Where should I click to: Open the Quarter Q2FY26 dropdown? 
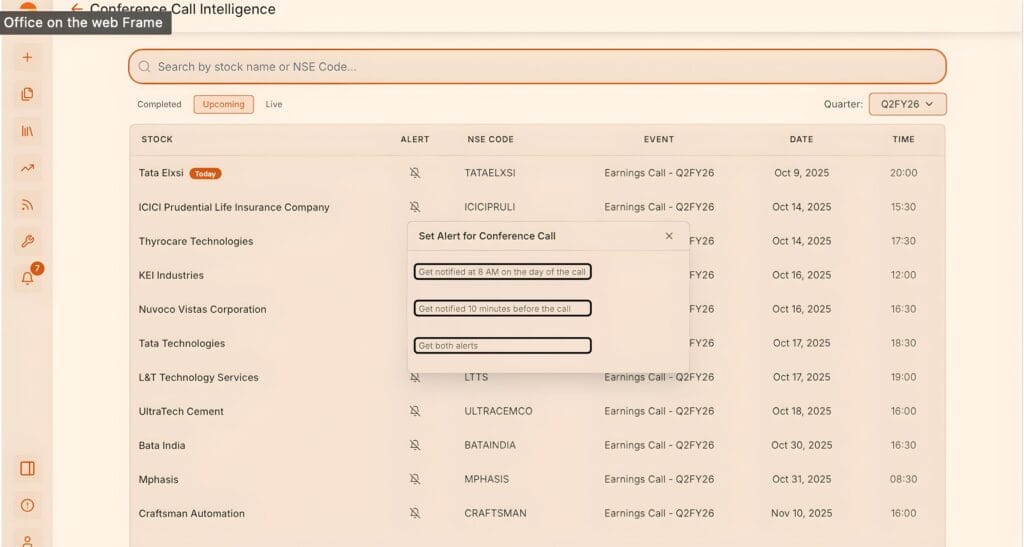click(x=907, y=104)
